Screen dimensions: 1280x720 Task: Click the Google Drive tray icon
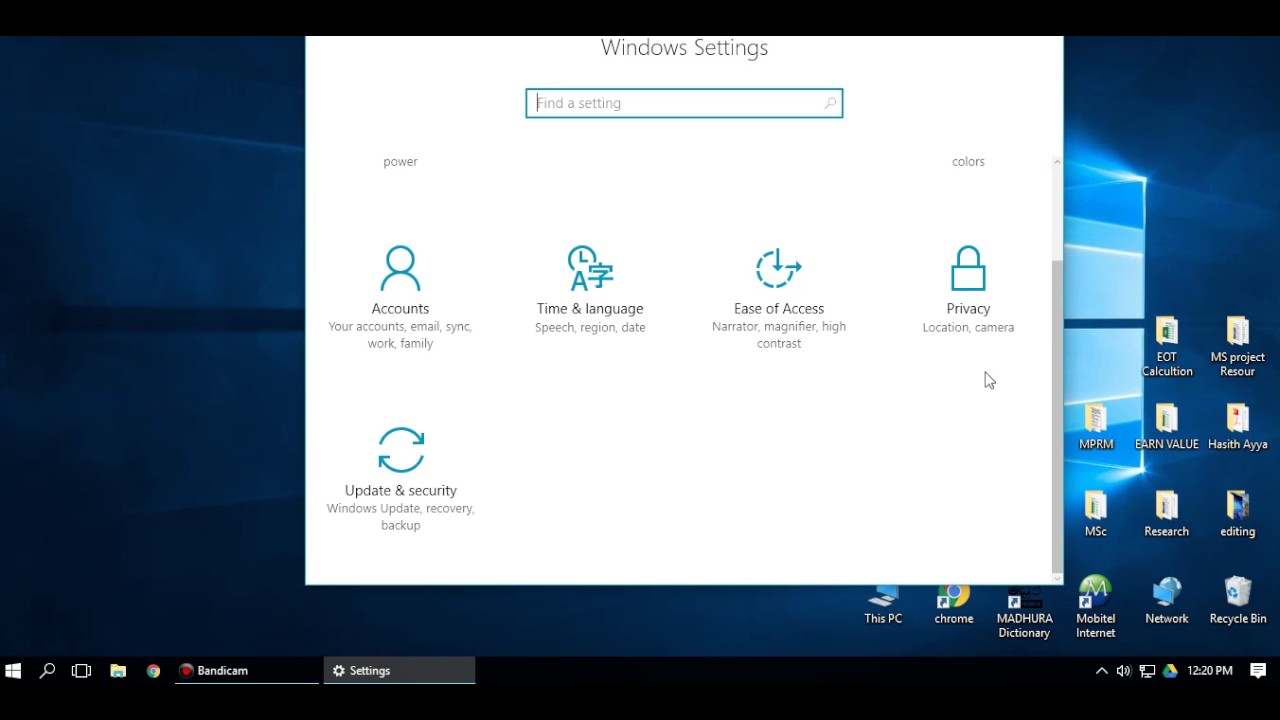tap(1170, 671)
